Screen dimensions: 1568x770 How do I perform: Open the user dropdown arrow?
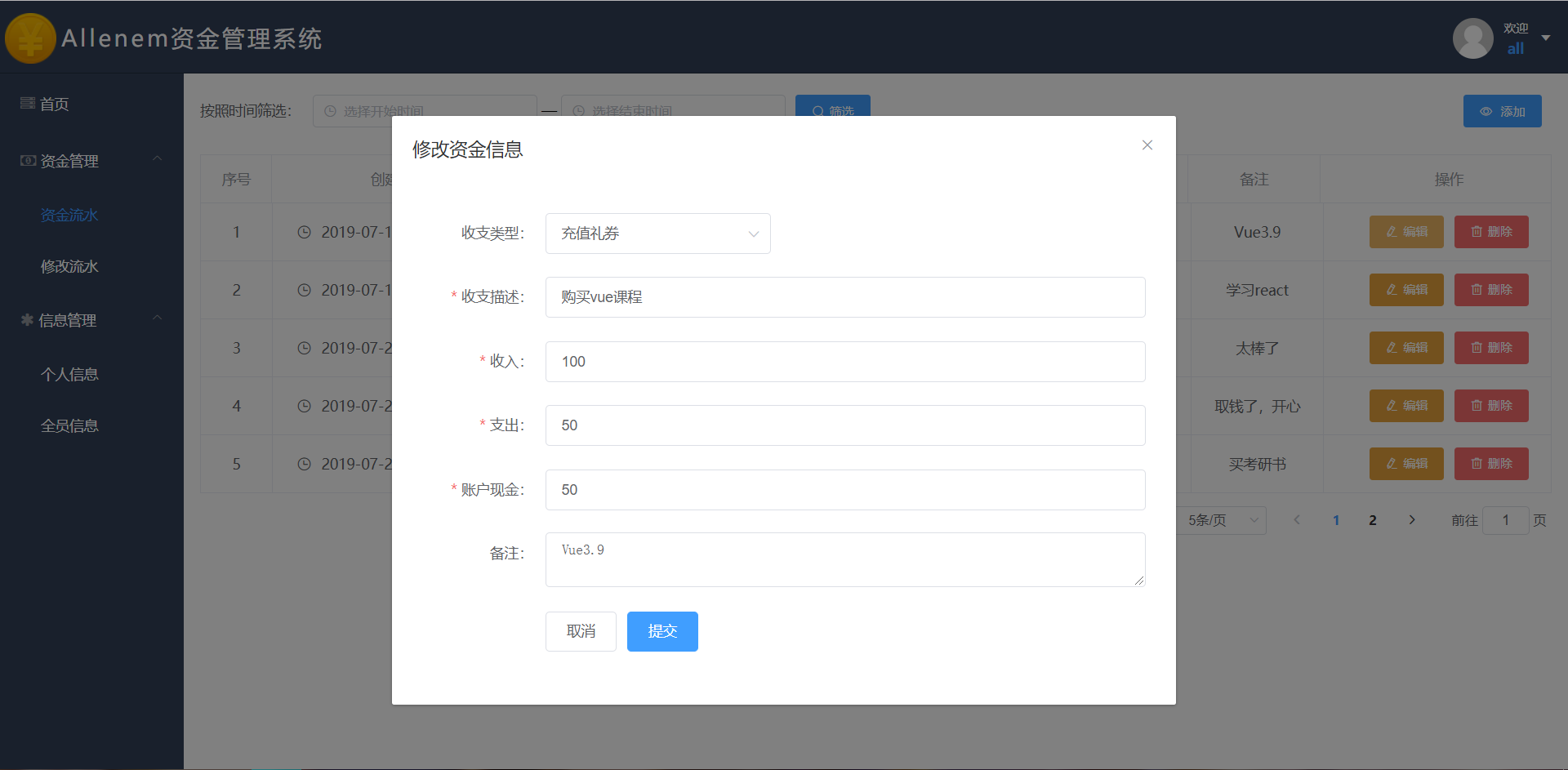pos(1545,38)
